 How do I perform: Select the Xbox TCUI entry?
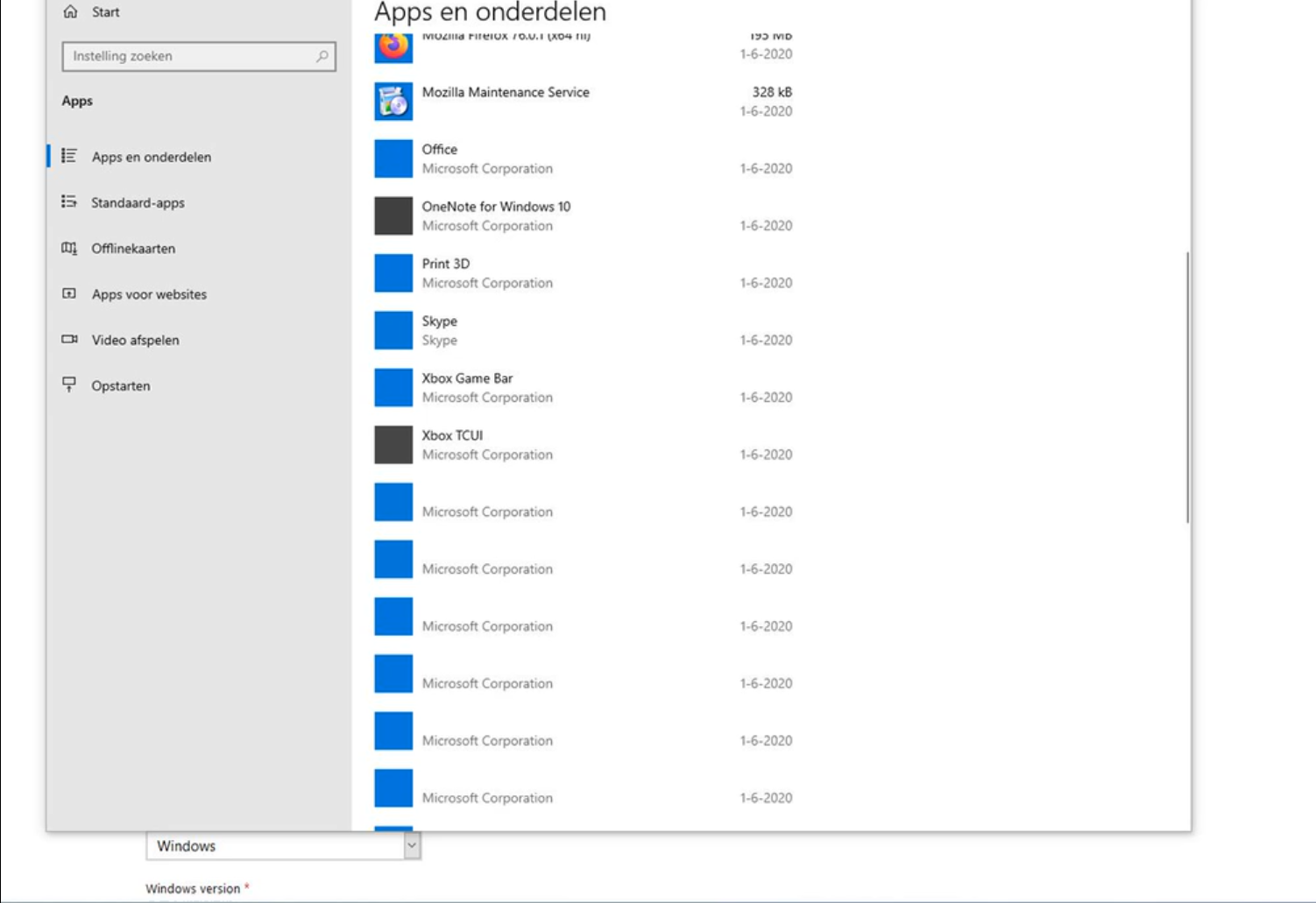coord(584,445)
